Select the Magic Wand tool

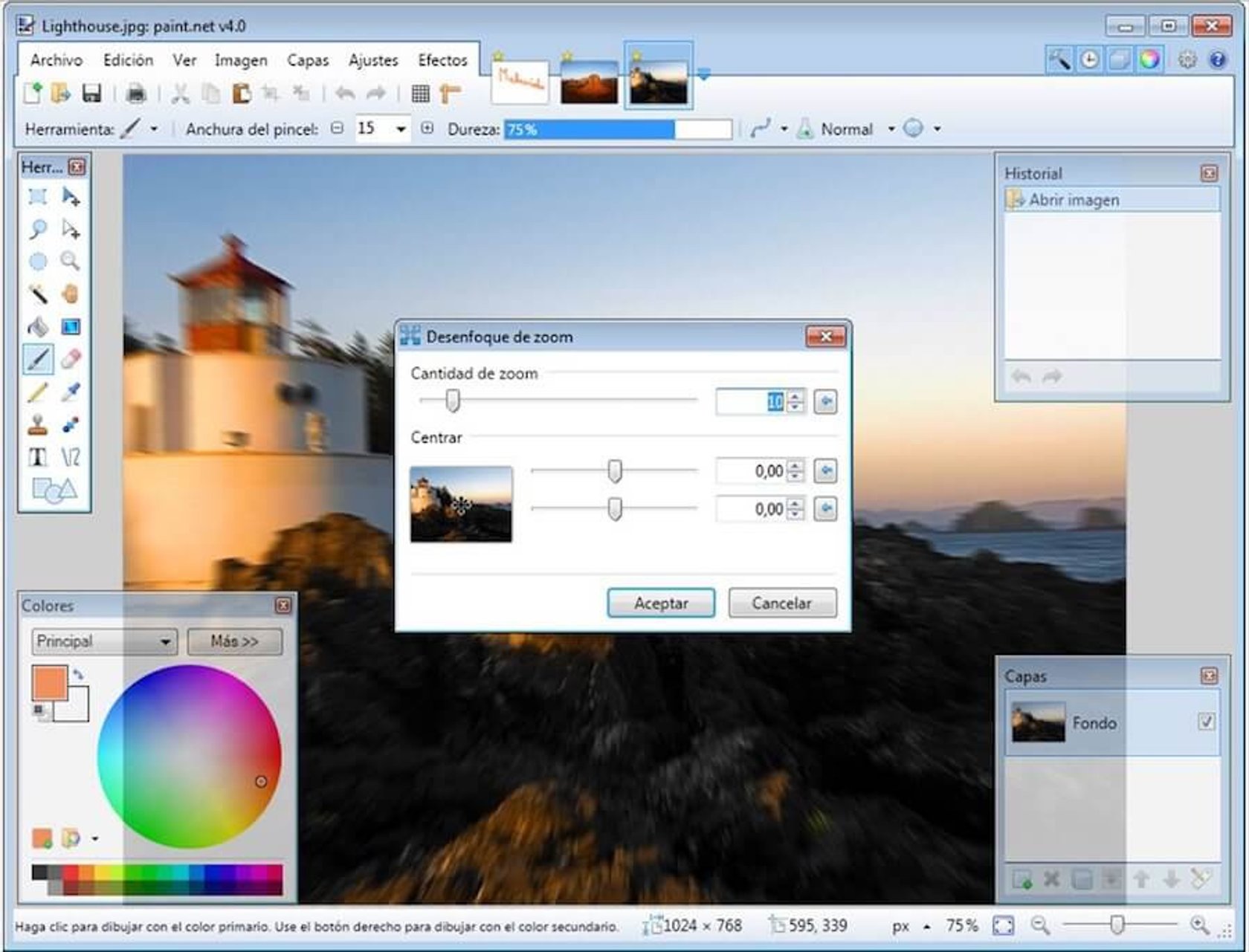point(37,293)
